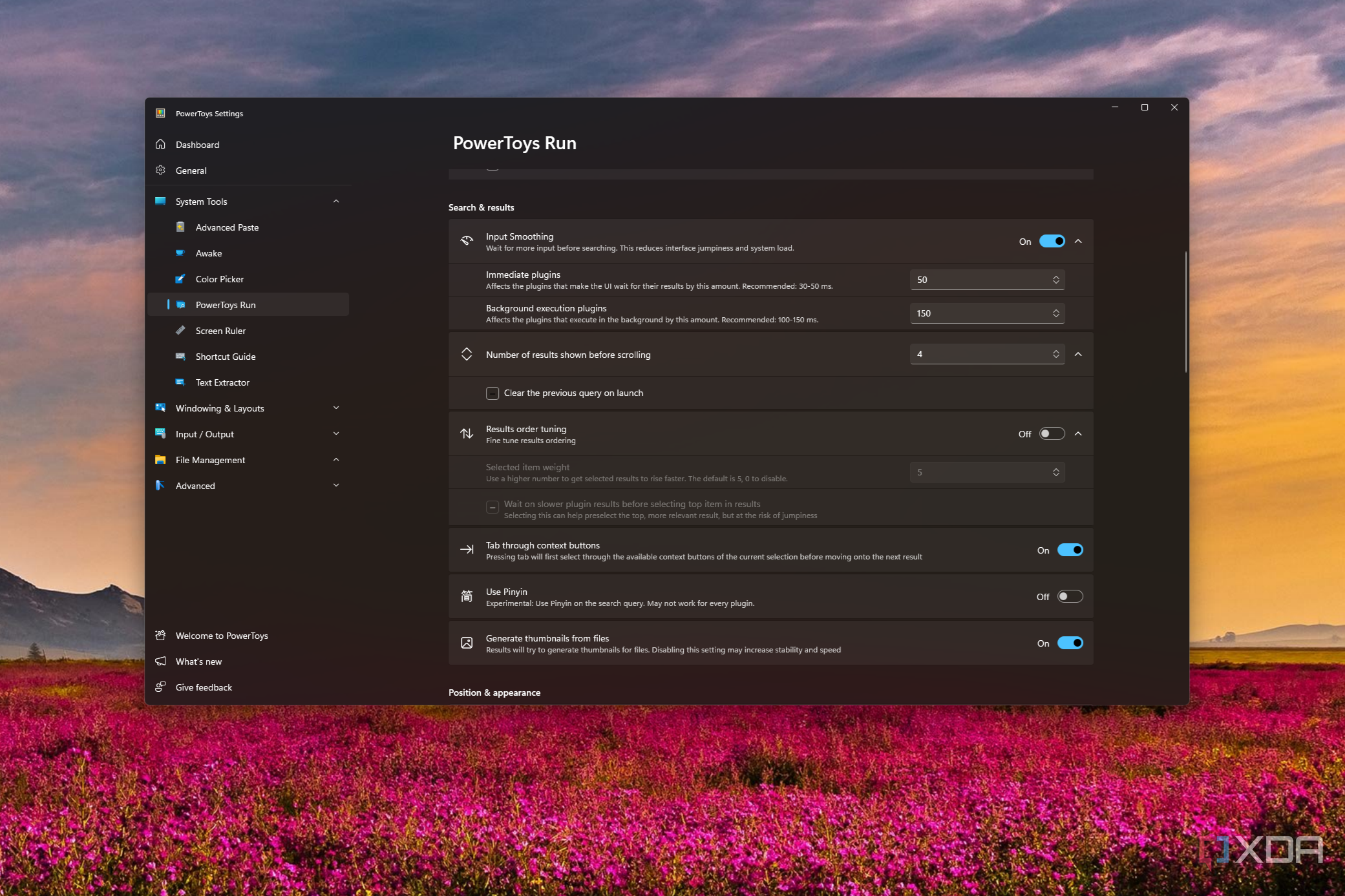
Task: Expand the Windowing & Layouts chevron
Action: pos(336,408)
